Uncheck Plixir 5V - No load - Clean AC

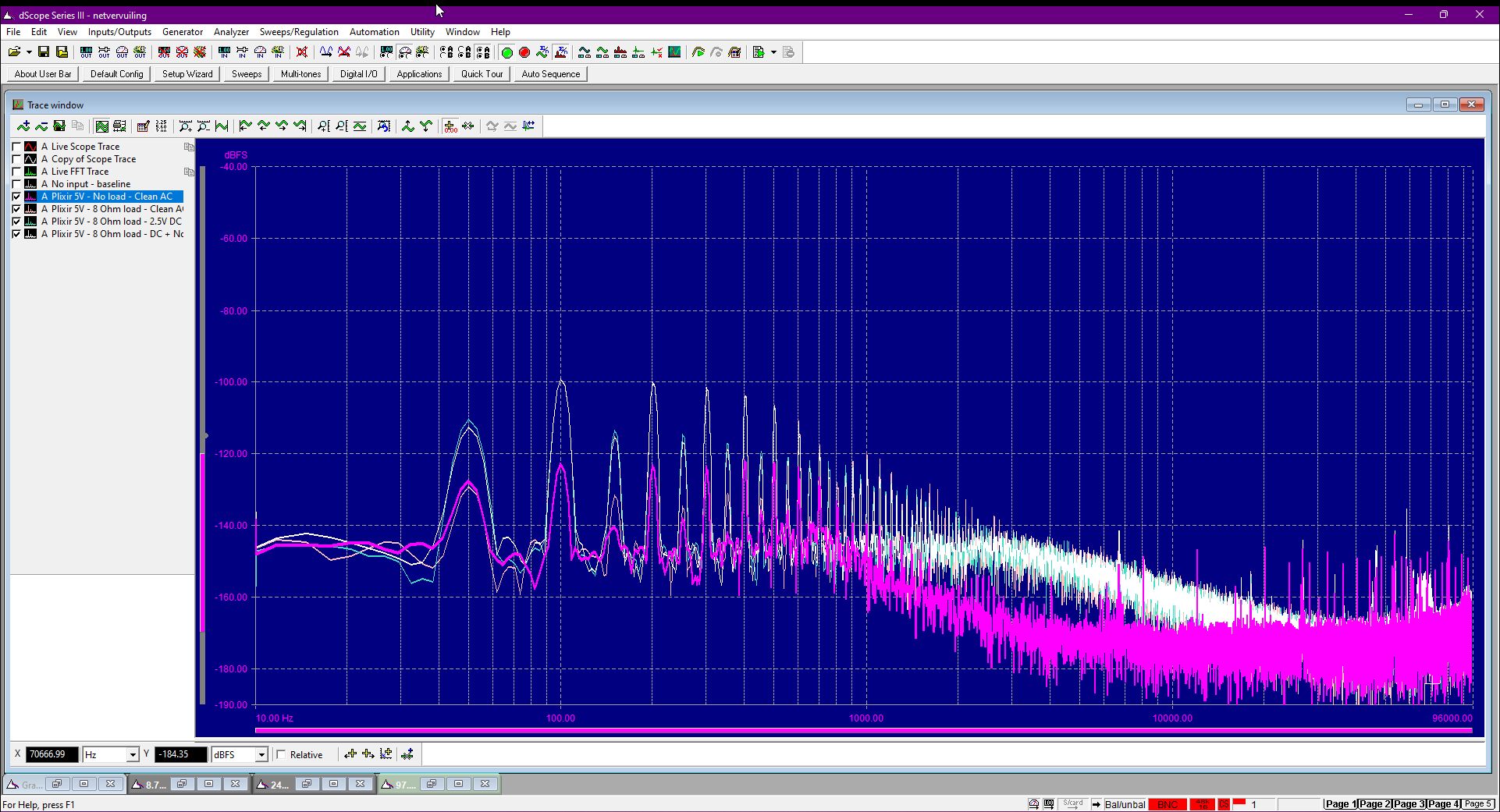click(16, 197)
